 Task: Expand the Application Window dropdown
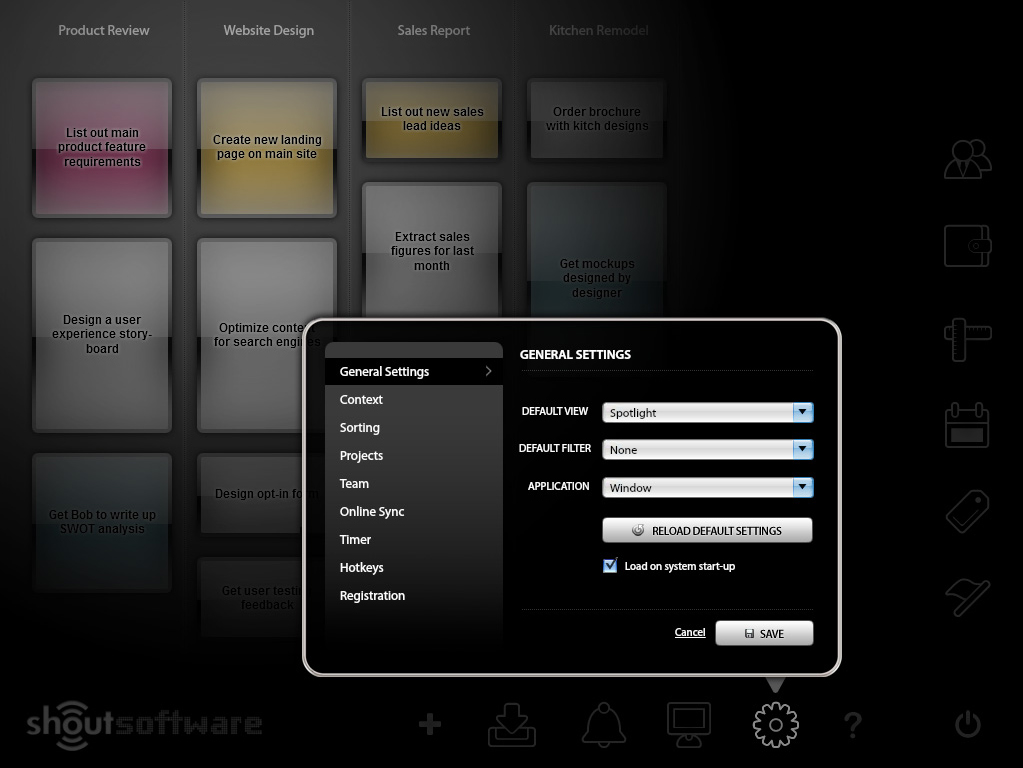point(707,488)
